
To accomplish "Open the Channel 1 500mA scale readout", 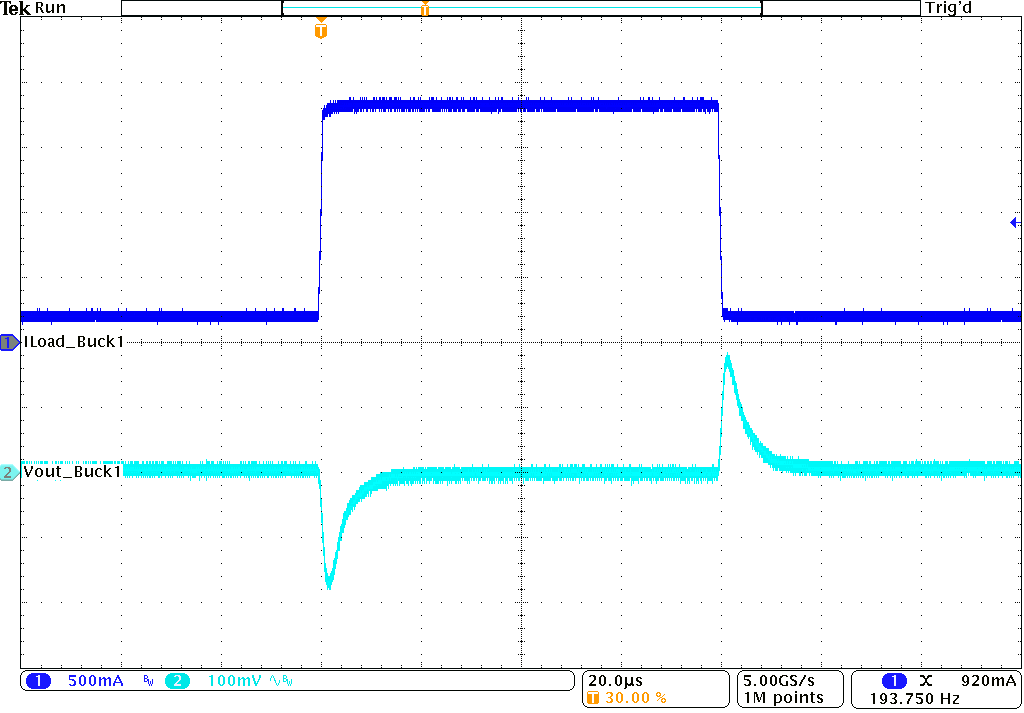I will tap(95, 680).
